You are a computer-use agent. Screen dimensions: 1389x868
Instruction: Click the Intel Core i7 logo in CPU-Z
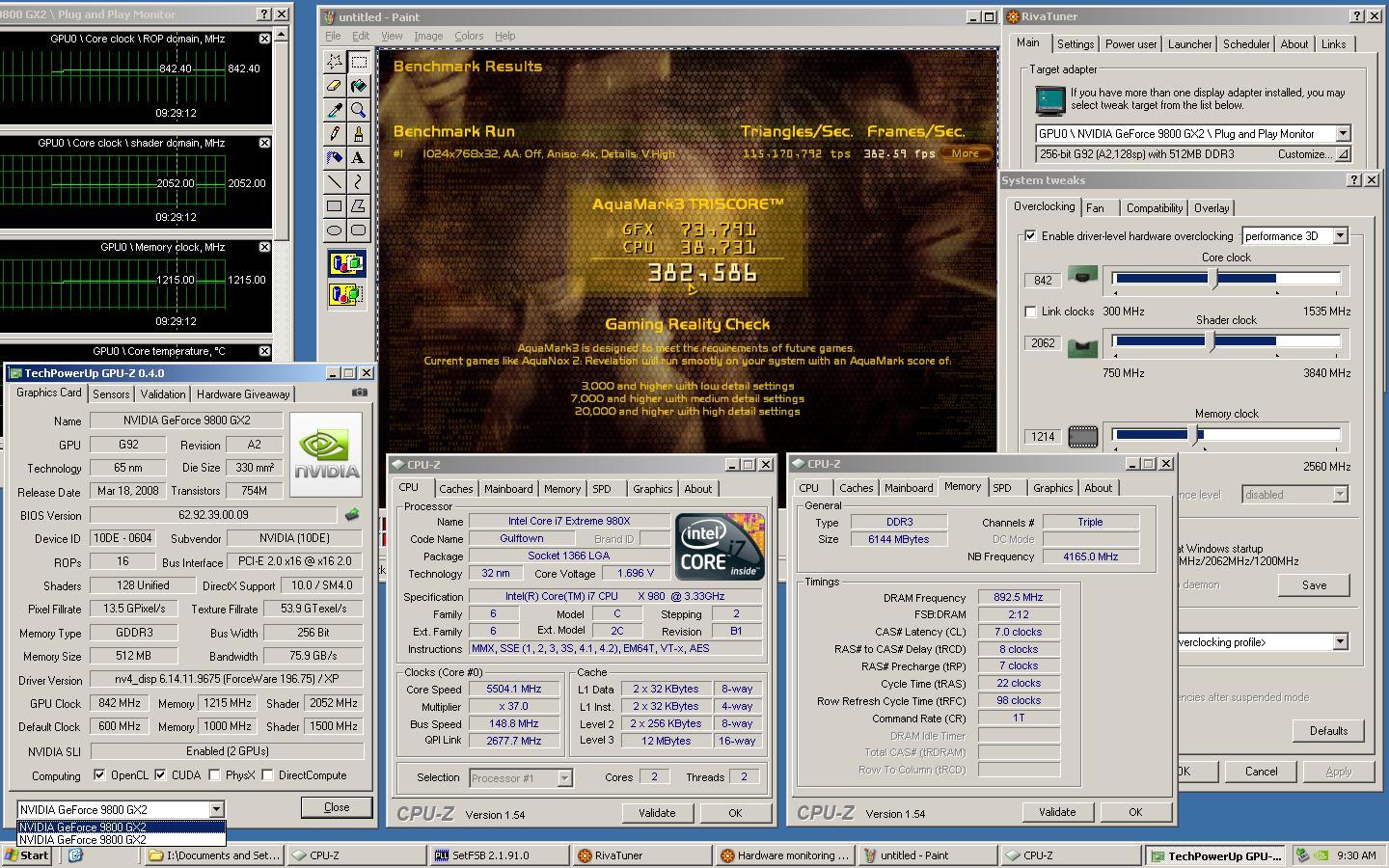[720, 547]
